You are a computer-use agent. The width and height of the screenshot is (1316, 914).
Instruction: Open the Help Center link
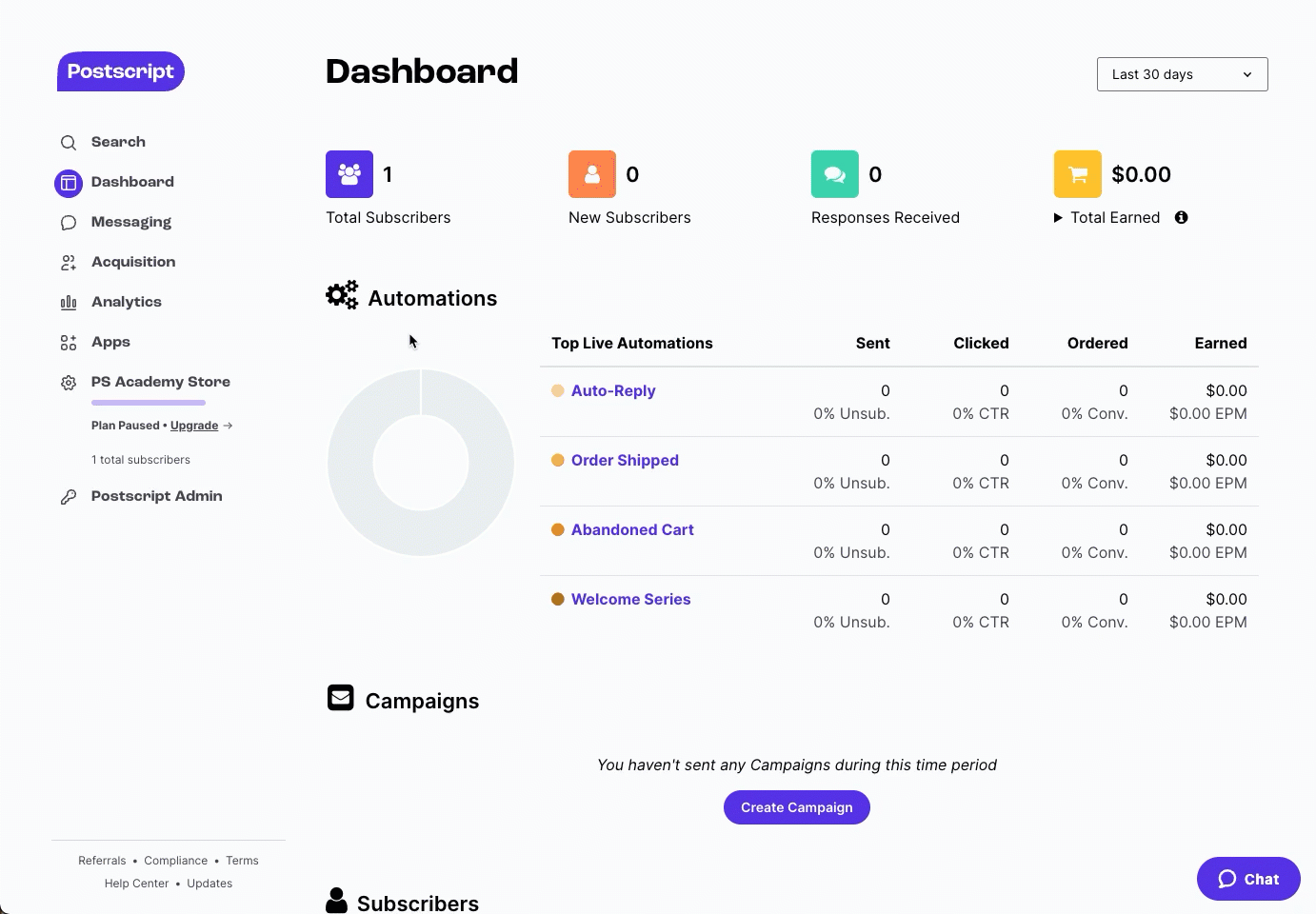[x=137, y=884]
